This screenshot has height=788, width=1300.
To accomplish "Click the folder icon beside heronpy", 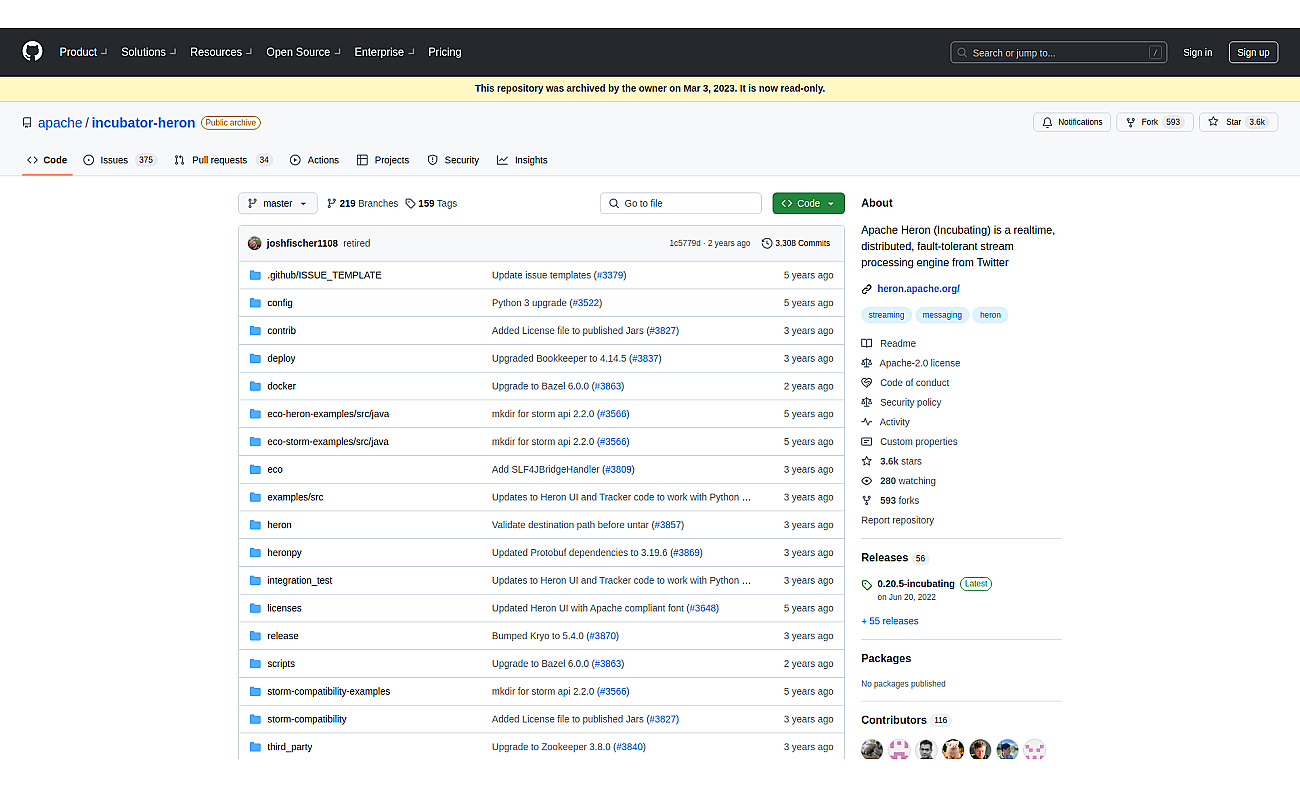I will [255, 553].
